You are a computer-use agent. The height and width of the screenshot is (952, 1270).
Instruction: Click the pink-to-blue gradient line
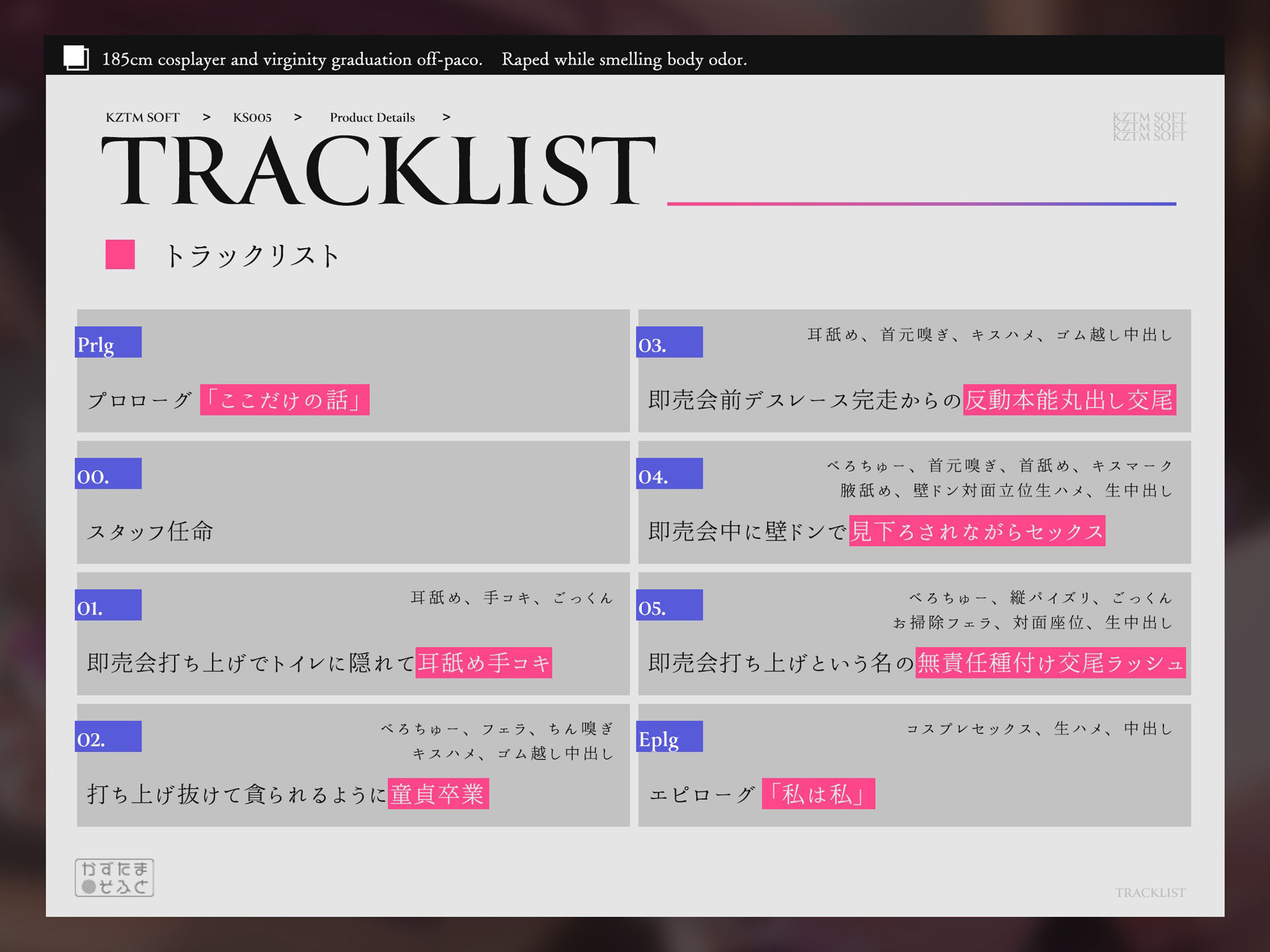pyautogui.click(x=921, y=204)
